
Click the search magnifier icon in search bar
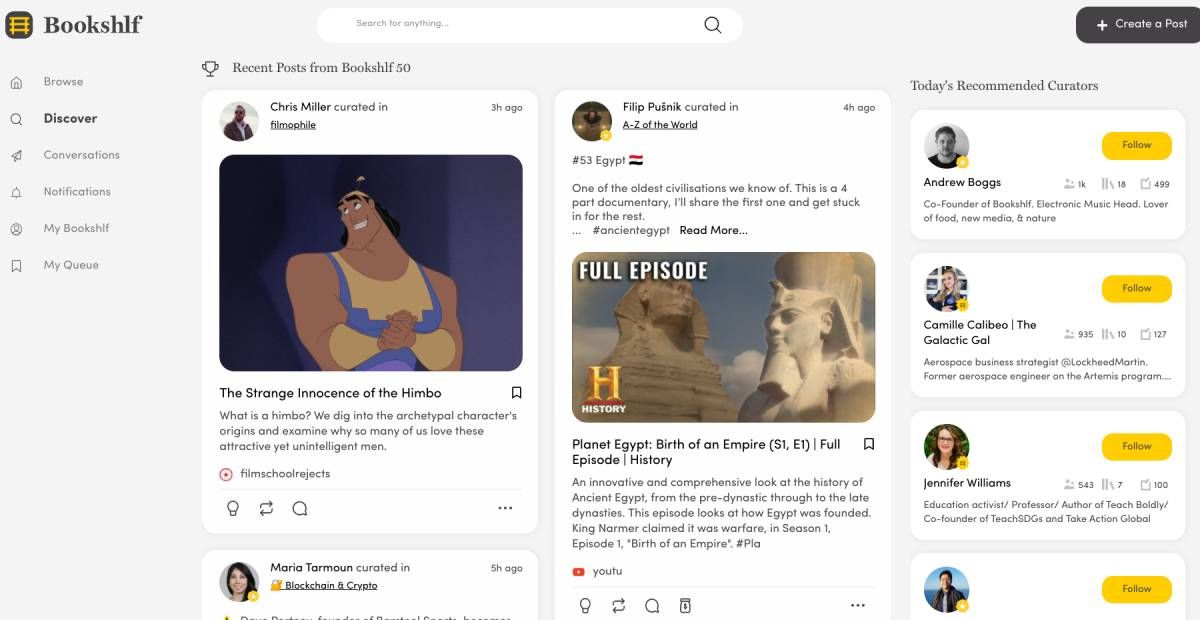coord(712,25)
